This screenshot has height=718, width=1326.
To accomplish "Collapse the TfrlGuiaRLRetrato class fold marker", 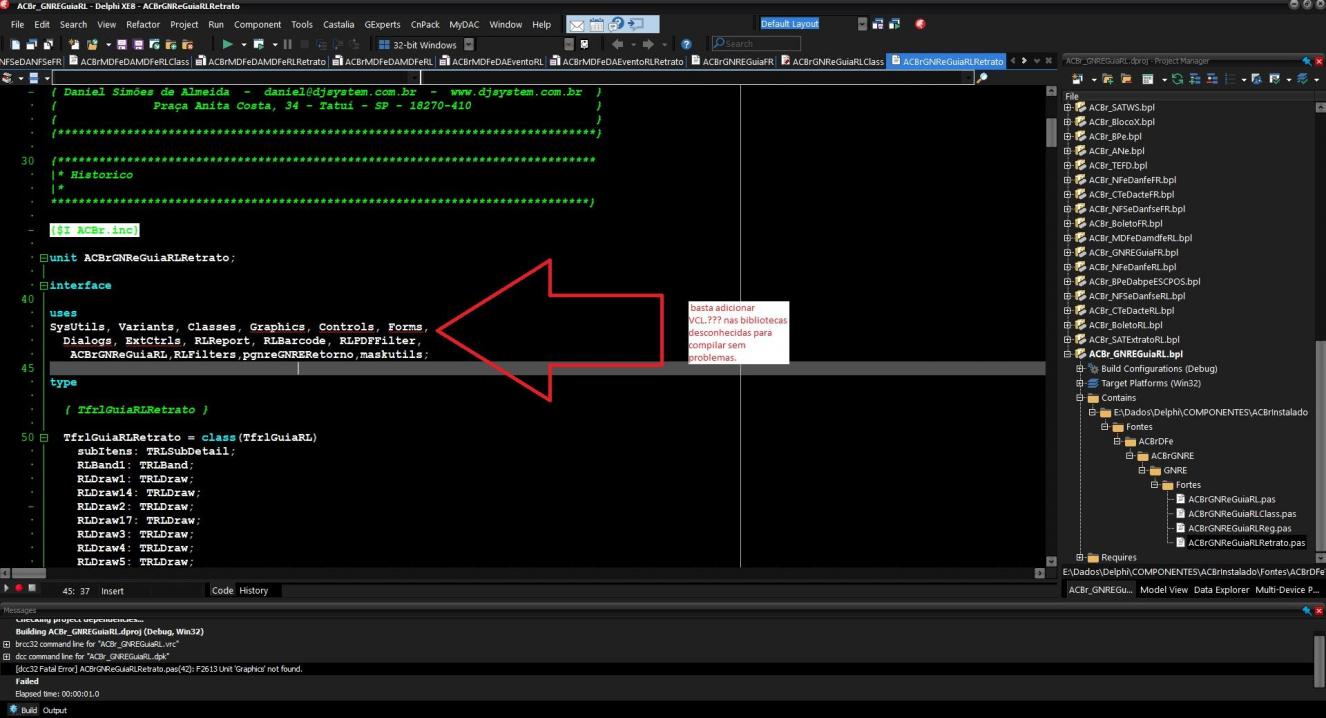I will coord(43,438).
